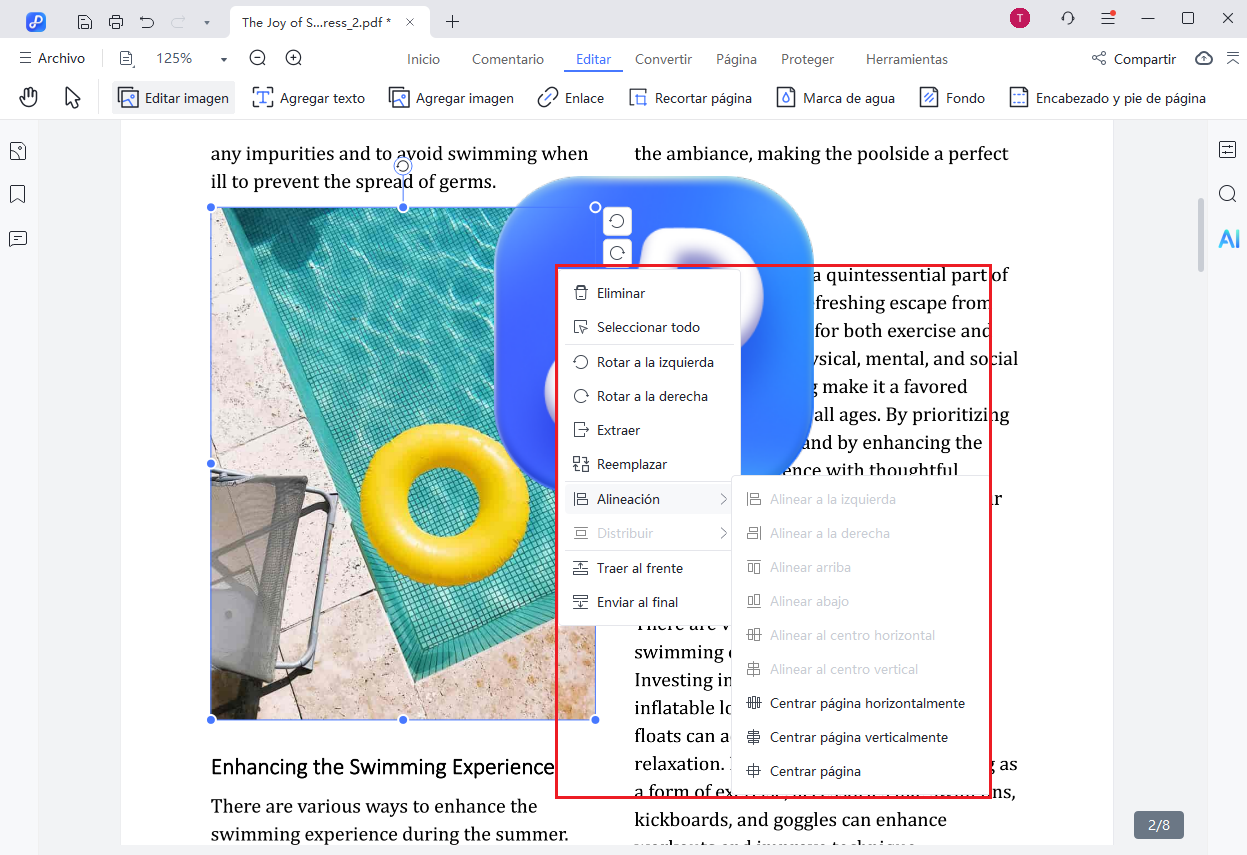Screen dimensions: 1247x855
Task: Click the arrow selection tool
Action: [x=72, y=97]
